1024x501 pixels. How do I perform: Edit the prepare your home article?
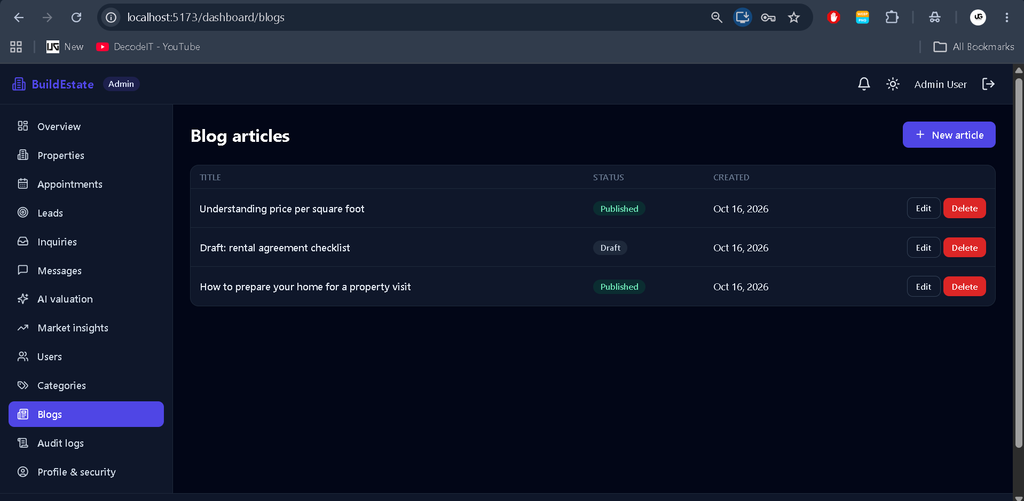(x=923, y=286)
